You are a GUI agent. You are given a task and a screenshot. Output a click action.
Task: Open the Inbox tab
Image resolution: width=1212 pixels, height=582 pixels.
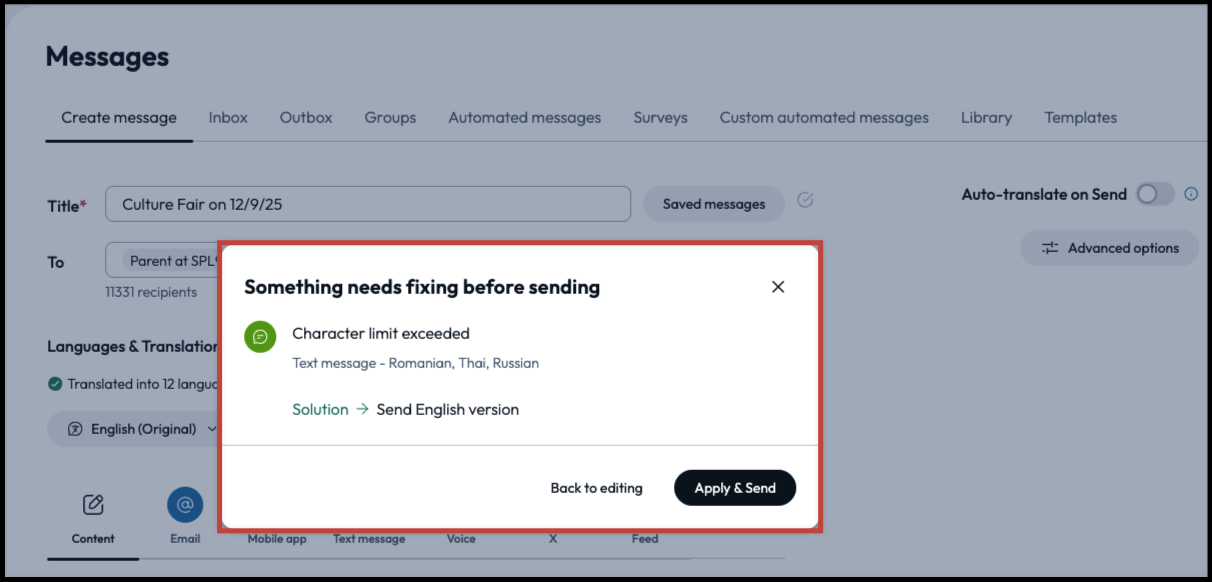228,117
